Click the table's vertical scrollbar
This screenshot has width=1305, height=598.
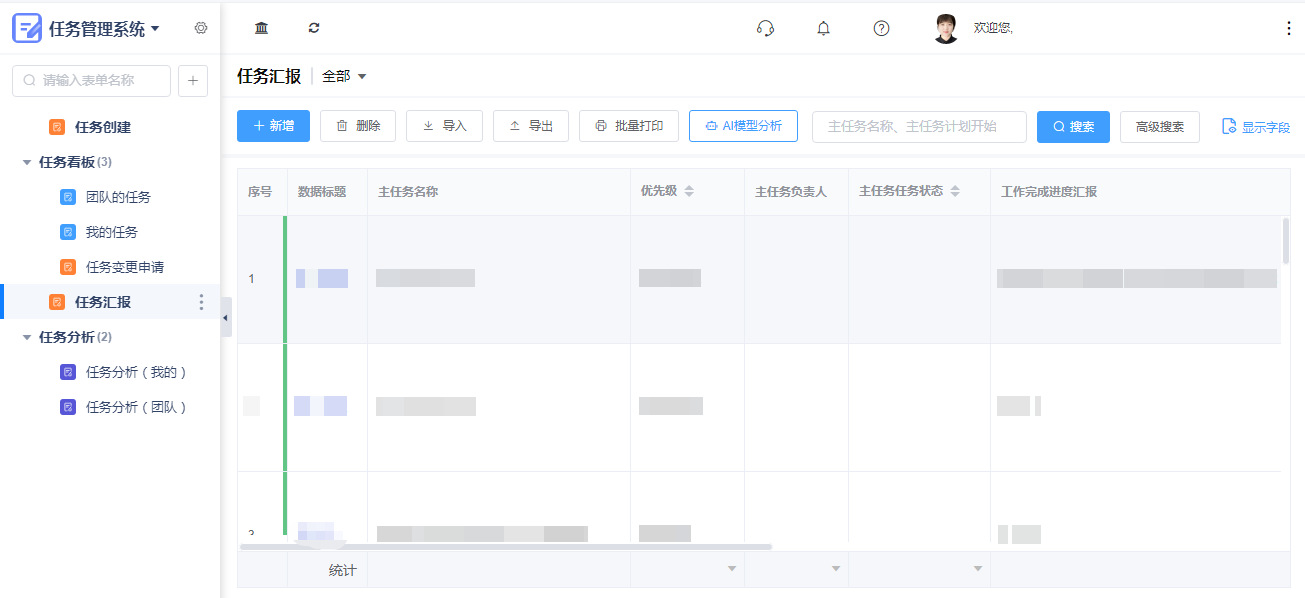pos(1286,240)
